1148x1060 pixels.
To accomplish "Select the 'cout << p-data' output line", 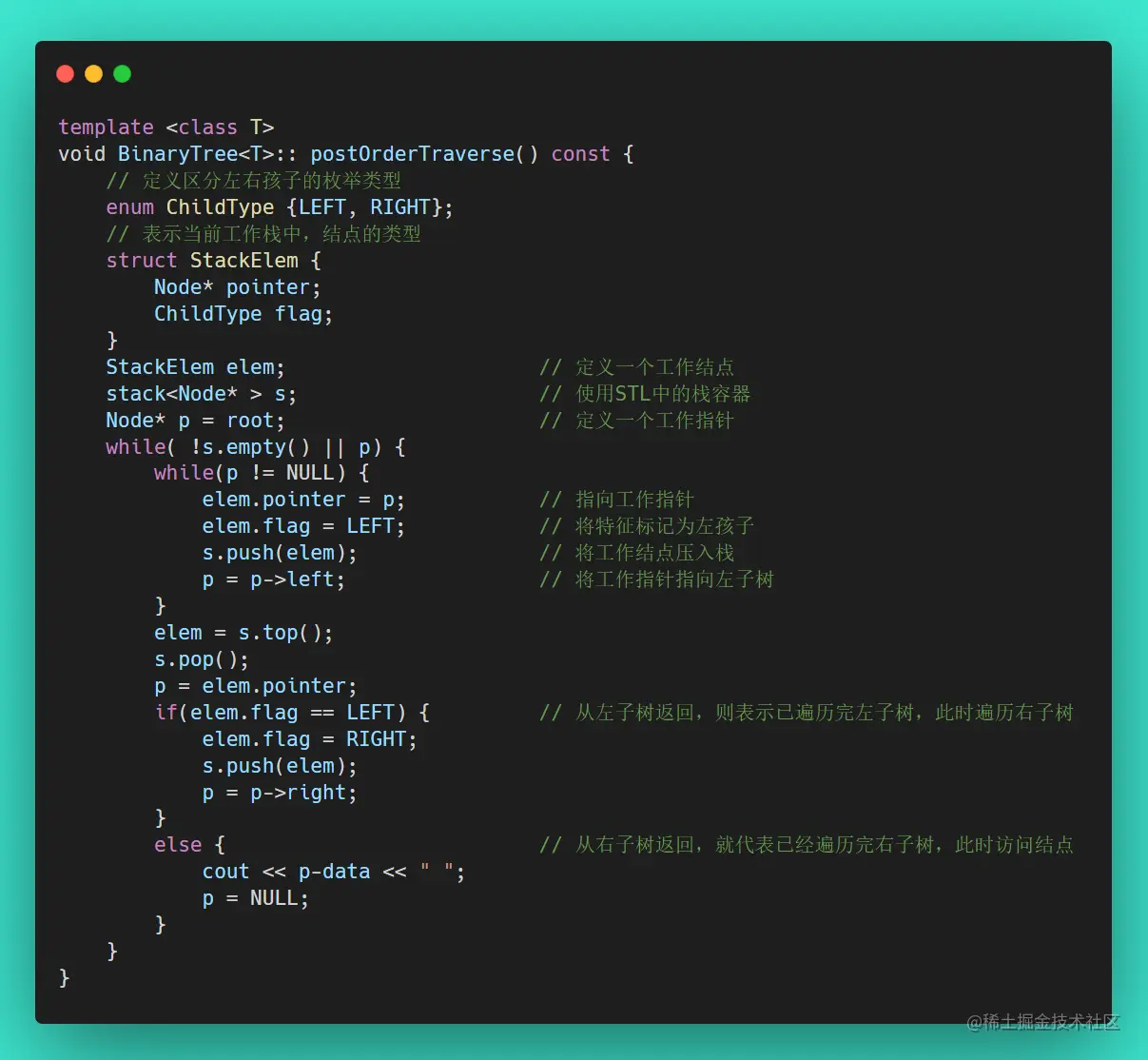I will [334, 872].
